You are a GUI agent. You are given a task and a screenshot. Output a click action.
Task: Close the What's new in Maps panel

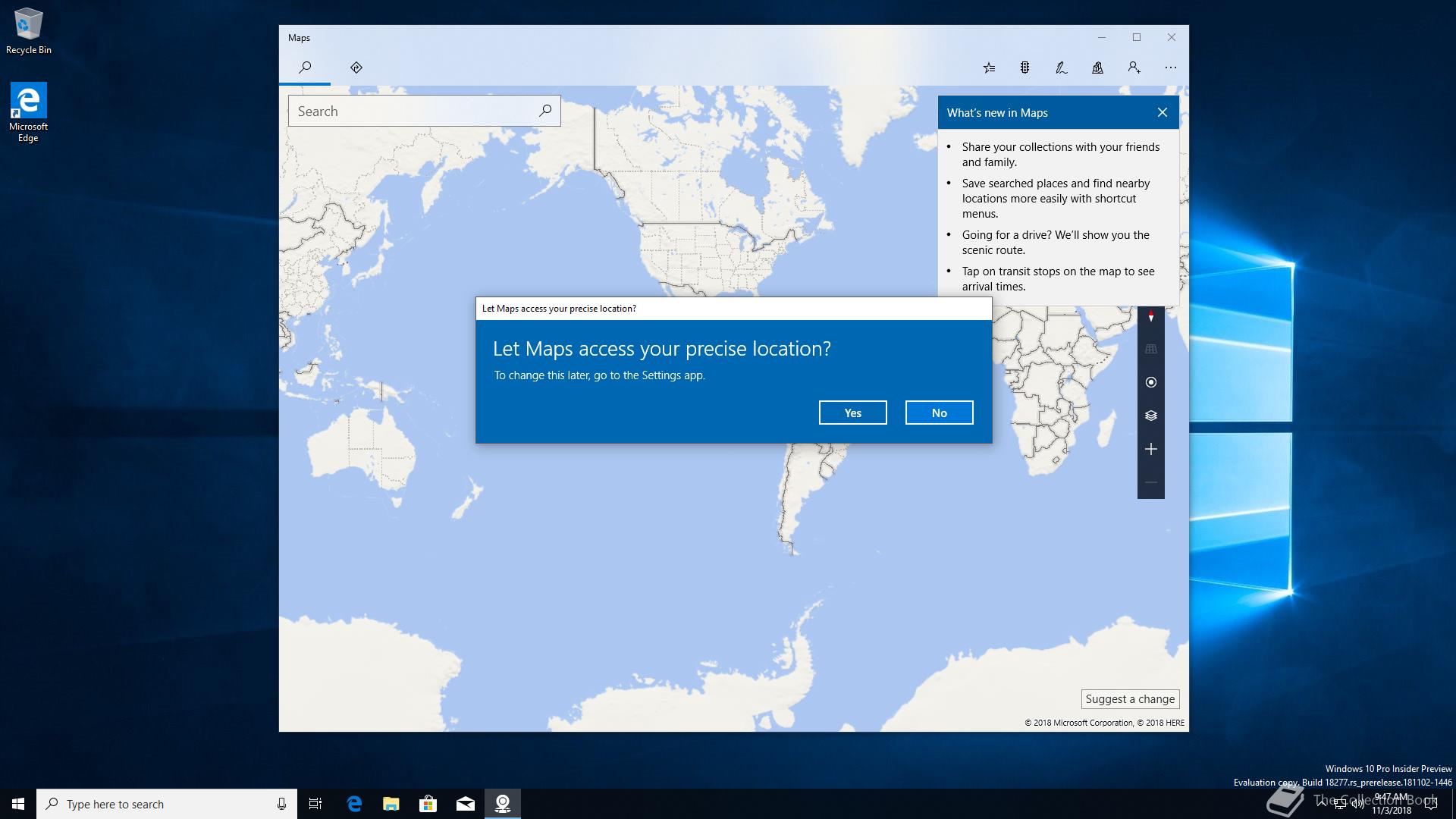pos(1162,112)
